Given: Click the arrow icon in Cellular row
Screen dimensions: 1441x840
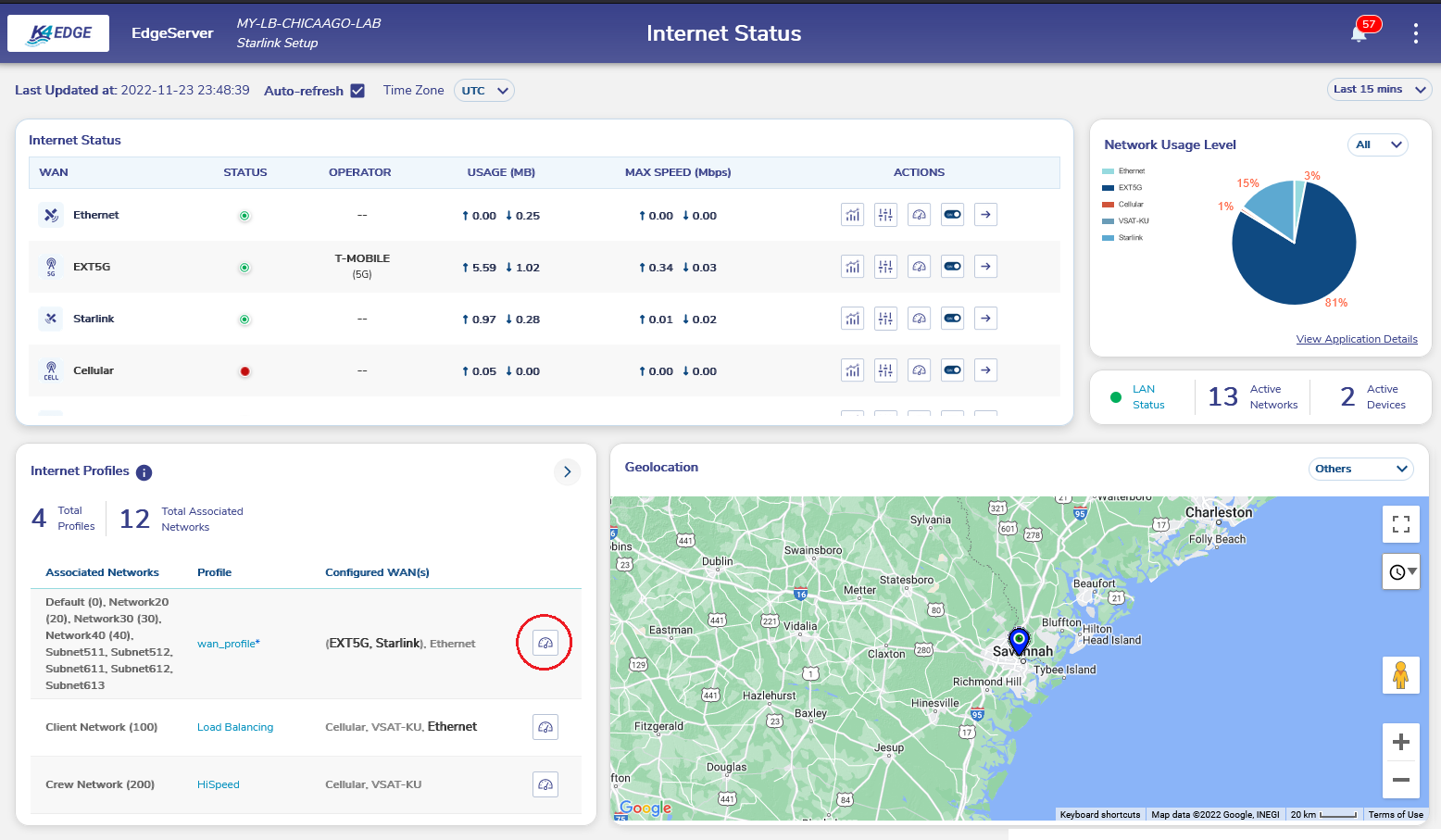Looking at the screenshot, I should (985, 370).
